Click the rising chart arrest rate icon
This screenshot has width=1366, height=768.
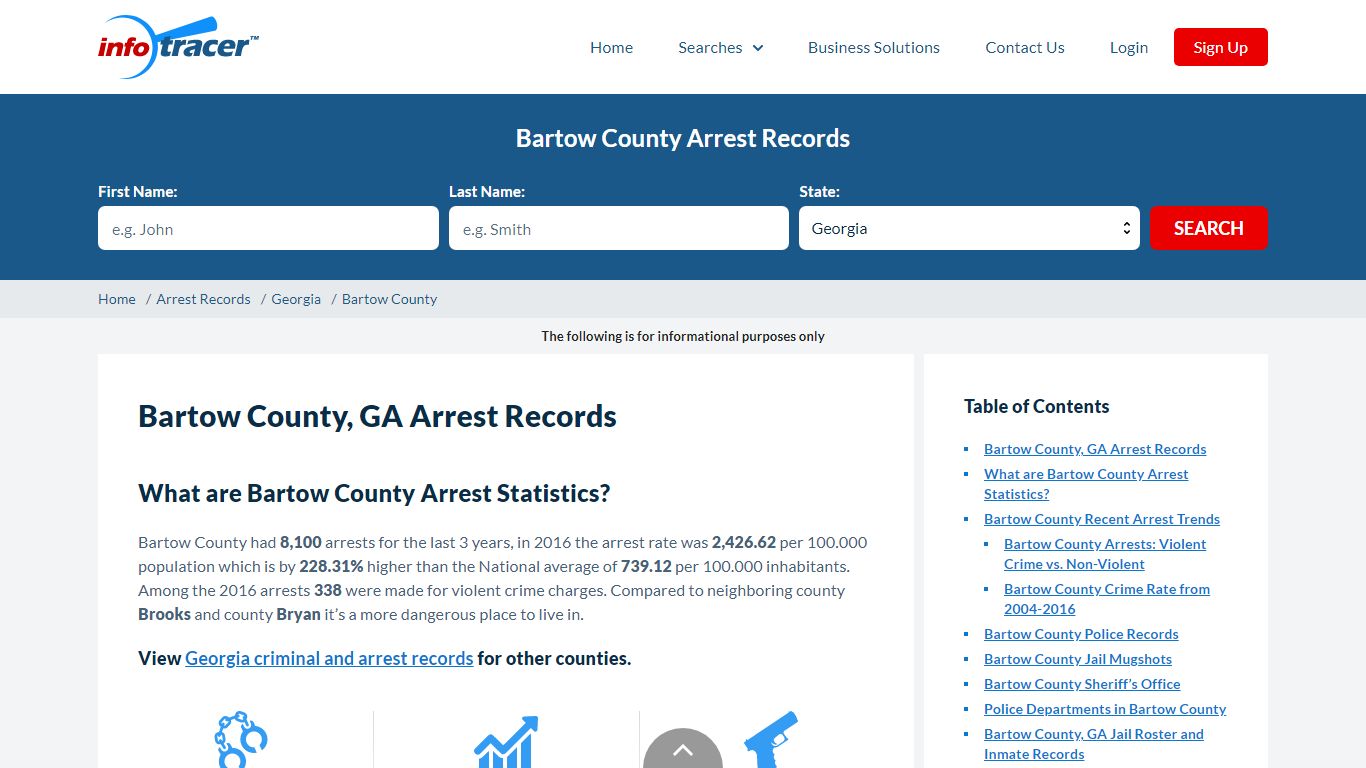(x=506, y=741)
